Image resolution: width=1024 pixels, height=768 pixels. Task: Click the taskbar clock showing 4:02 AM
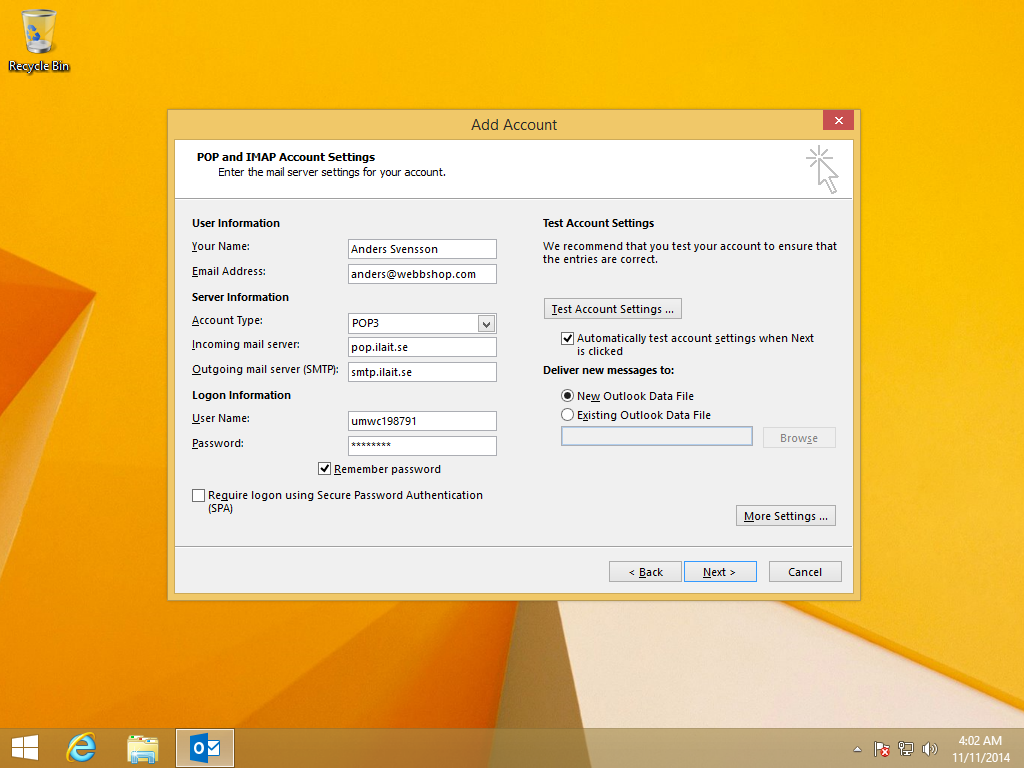pyautogui.click(x=979, y=748)
